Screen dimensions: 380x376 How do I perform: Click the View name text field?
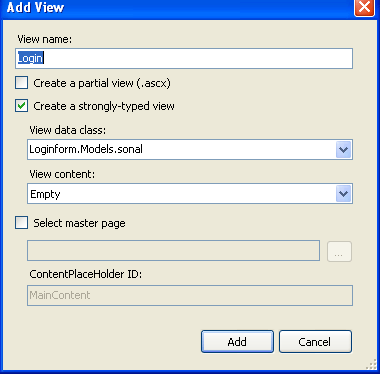click(184, 58)
